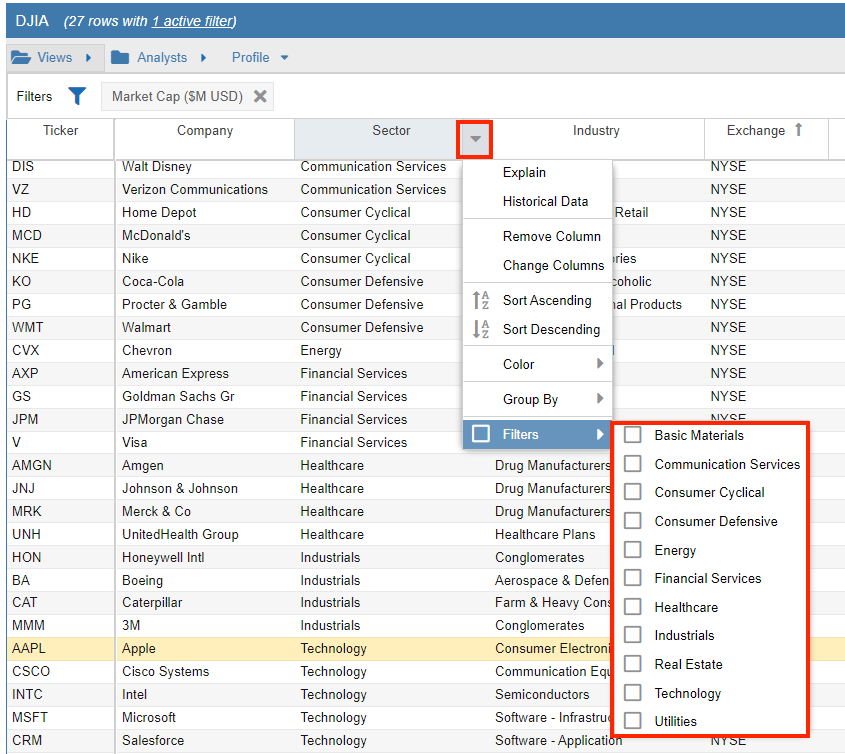Check the Technology sector filter
Viewport: 845px width, 754px height.
tap(633, 692)
